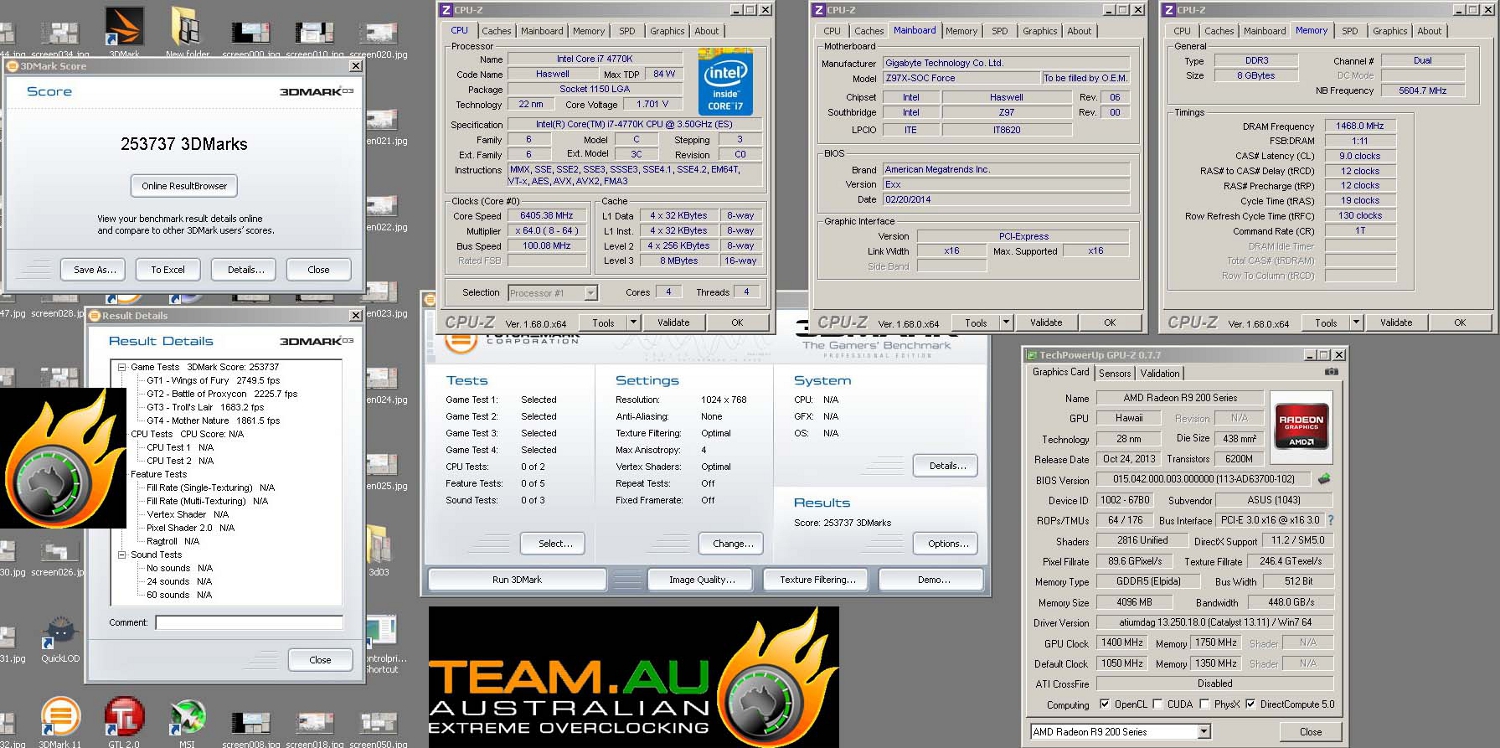The height and width of the screenshot is (748, 1500).
Task: Toggle the PhysX checkbox in GPU-Z
Action: 1204,704
